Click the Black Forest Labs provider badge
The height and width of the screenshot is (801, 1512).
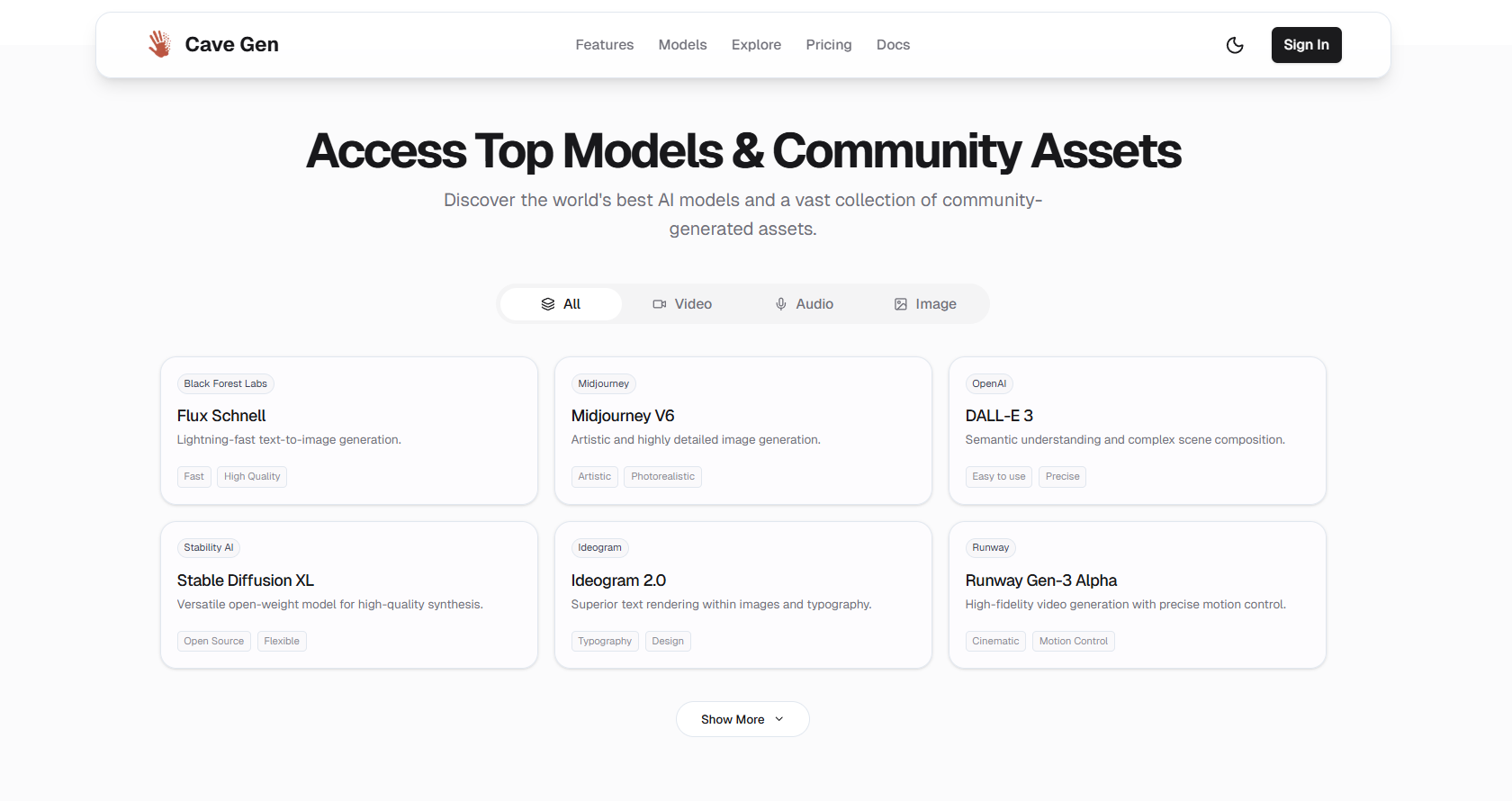(226, 383)
